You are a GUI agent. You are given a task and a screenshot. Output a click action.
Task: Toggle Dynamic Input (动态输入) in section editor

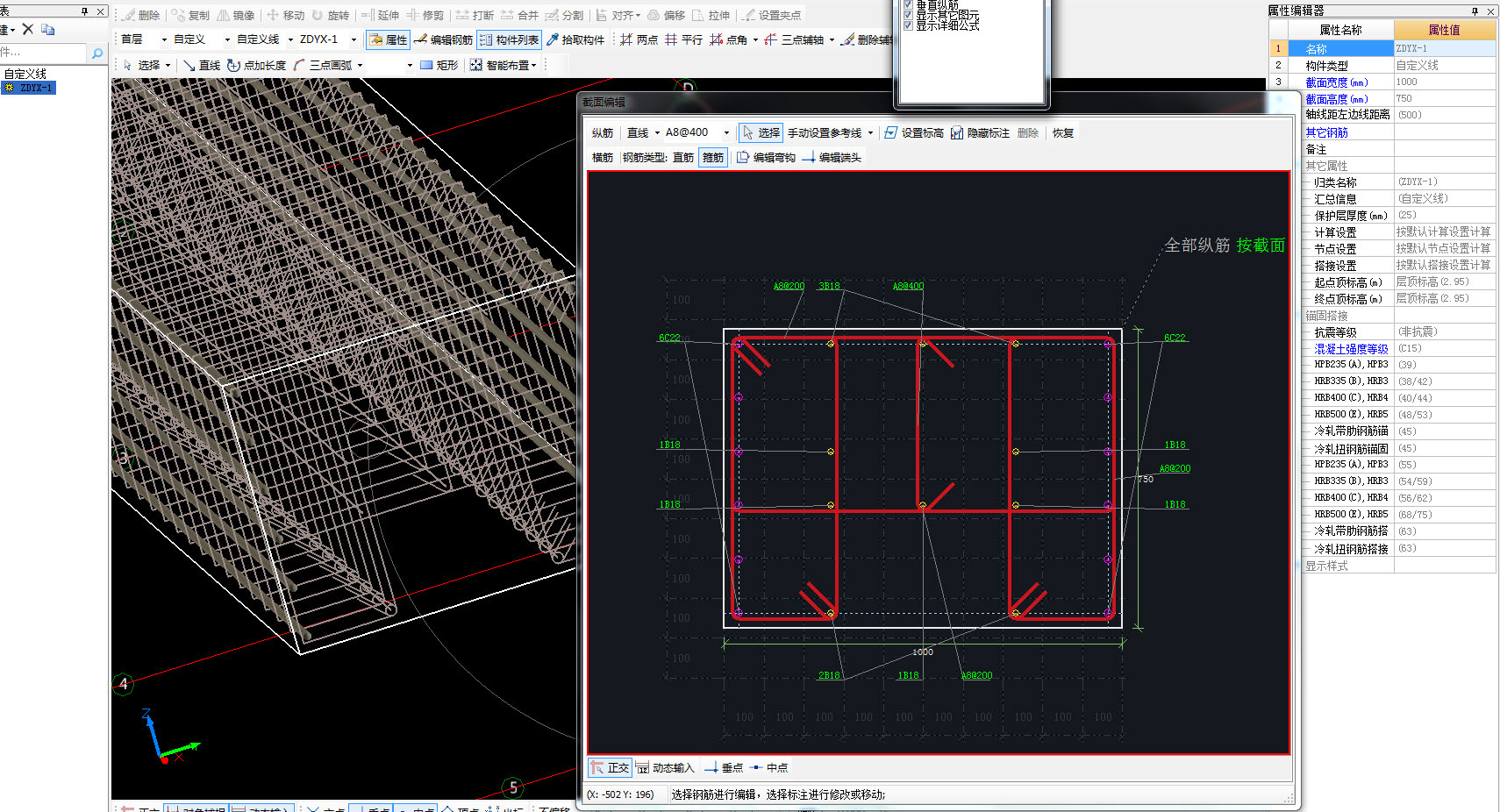click(664, 767)
